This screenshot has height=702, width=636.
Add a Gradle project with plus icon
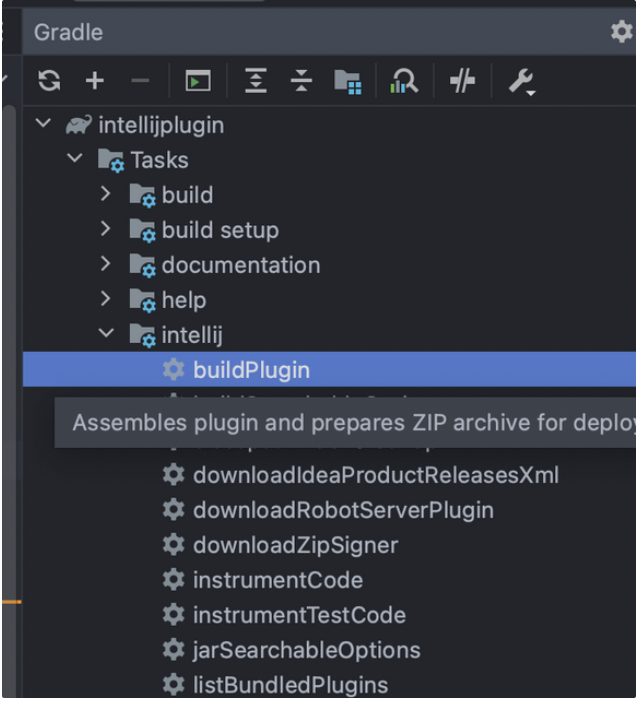point(95,81)
